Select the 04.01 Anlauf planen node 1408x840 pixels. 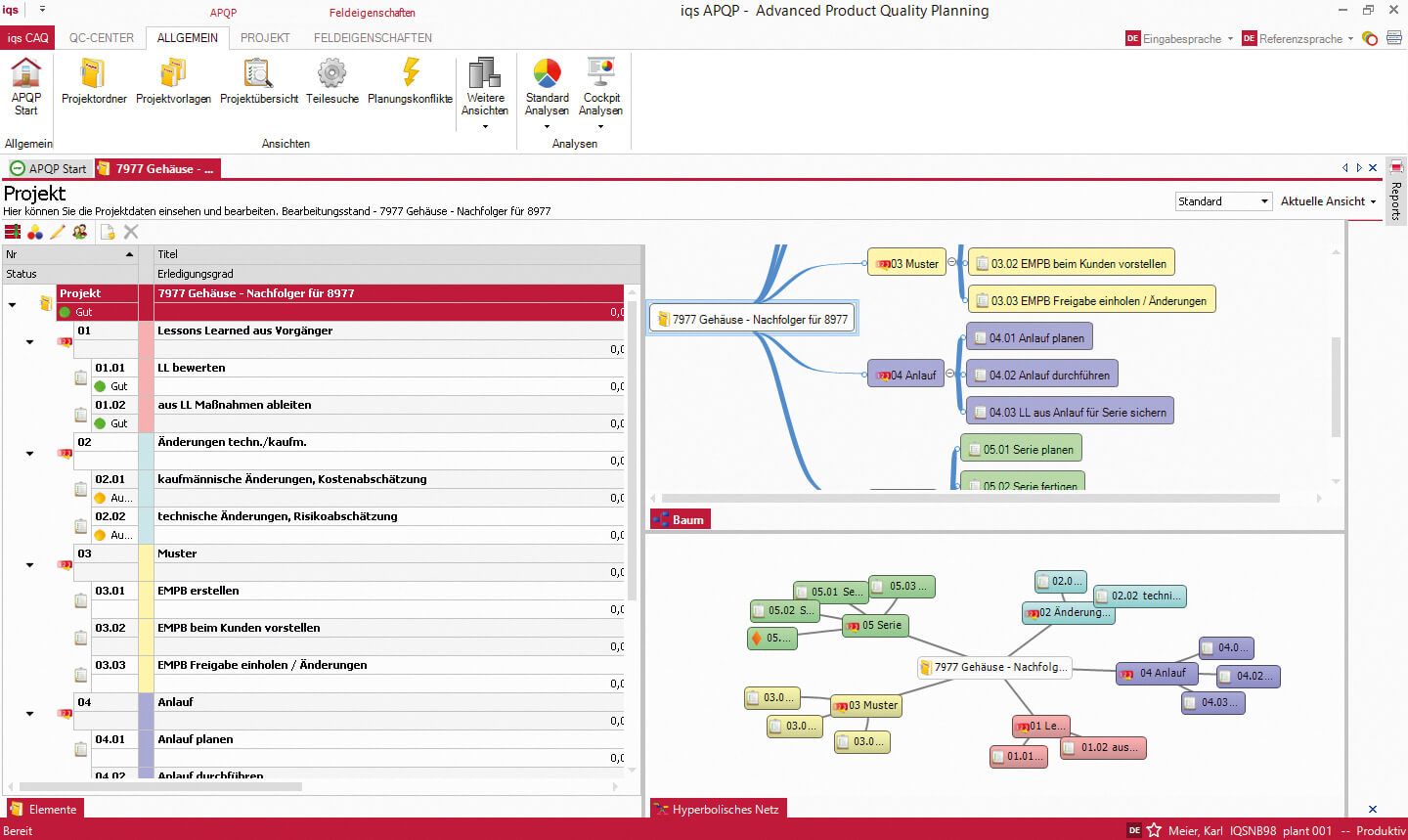click(1029, 336)
